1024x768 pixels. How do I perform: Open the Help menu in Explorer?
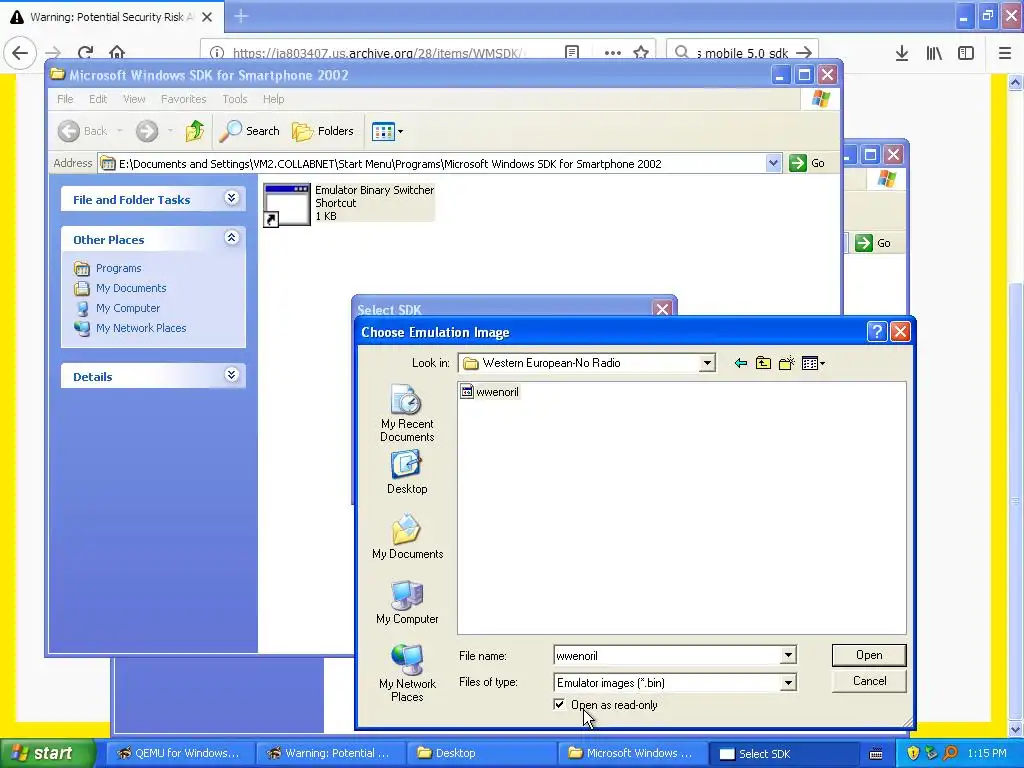pos(274,99)
